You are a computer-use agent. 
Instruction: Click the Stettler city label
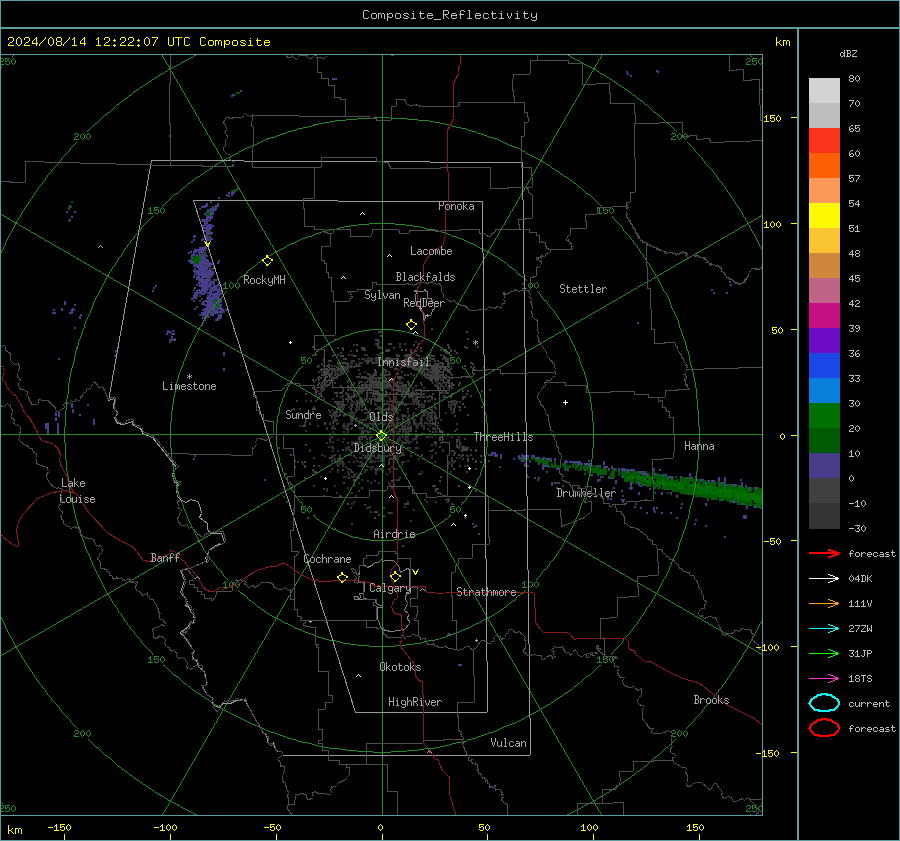click(583, 289)
